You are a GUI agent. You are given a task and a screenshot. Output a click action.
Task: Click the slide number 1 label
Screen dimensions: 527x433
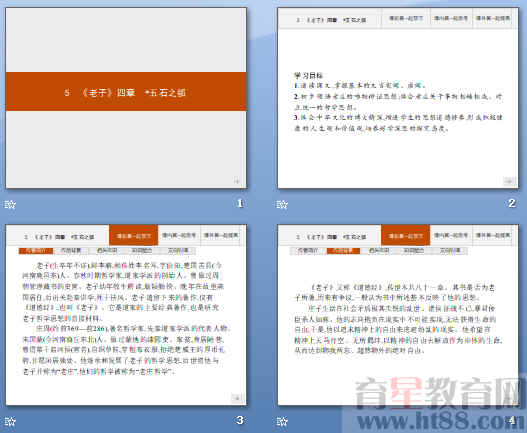[240, 203]
